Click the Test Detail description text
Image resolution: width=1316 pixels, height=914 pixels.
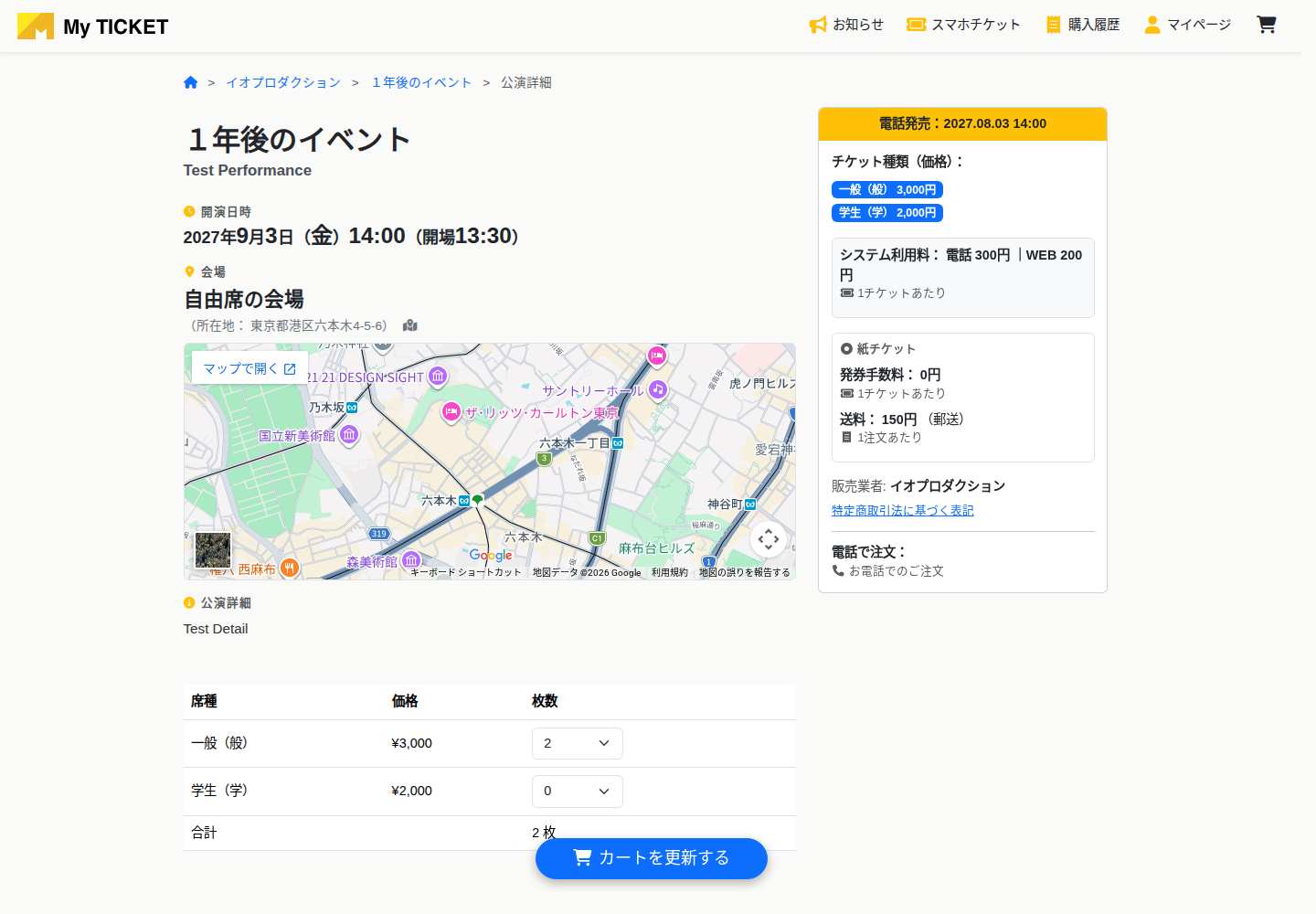click(216, 629)
